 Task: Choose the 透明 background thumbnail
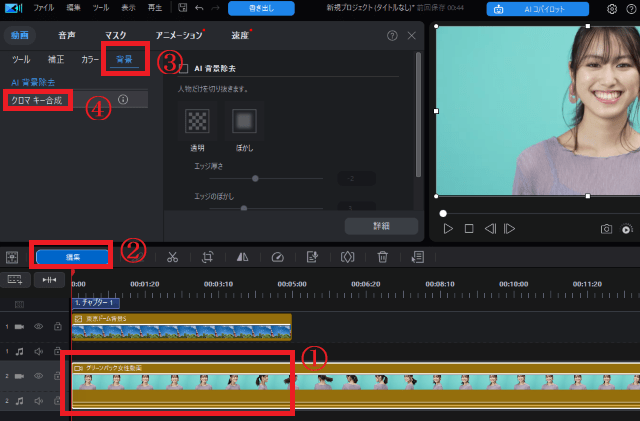tap(198, 121)
